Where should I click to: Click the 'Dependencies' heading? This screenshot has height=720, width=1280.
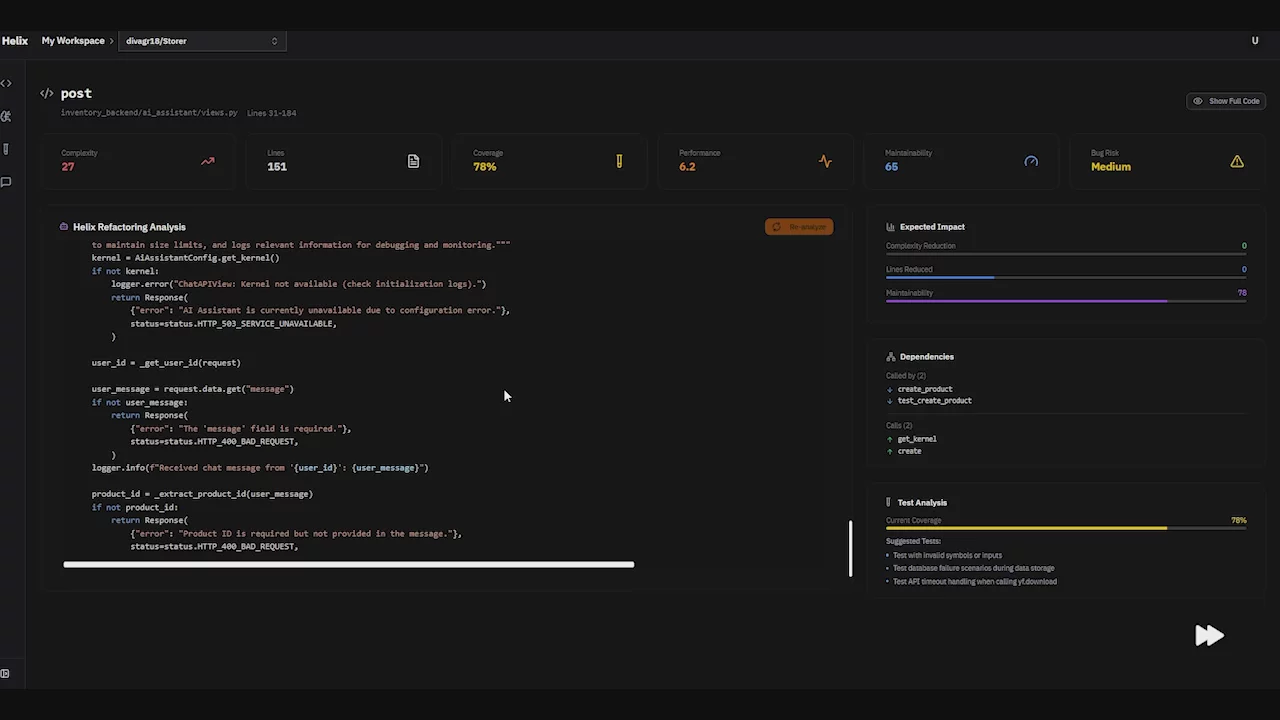tap(927, 357)
